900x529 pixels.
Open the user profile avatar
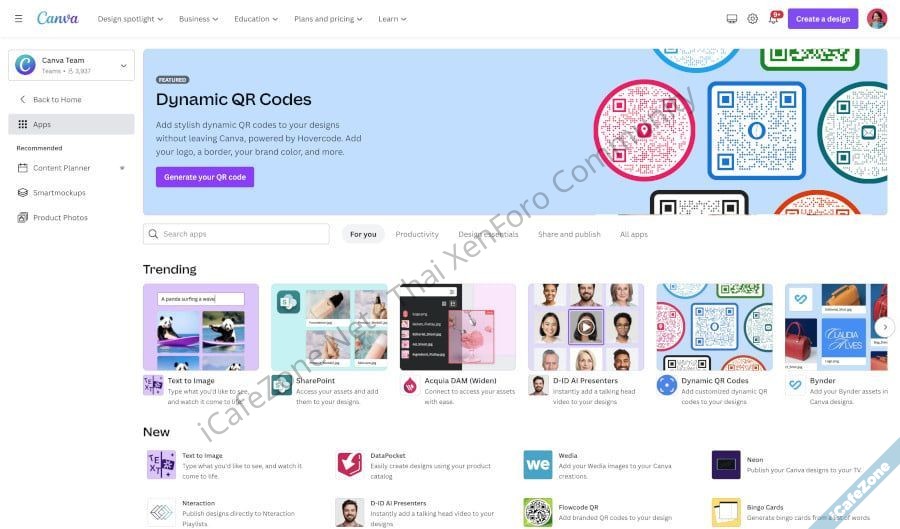(x=877, y=19)
